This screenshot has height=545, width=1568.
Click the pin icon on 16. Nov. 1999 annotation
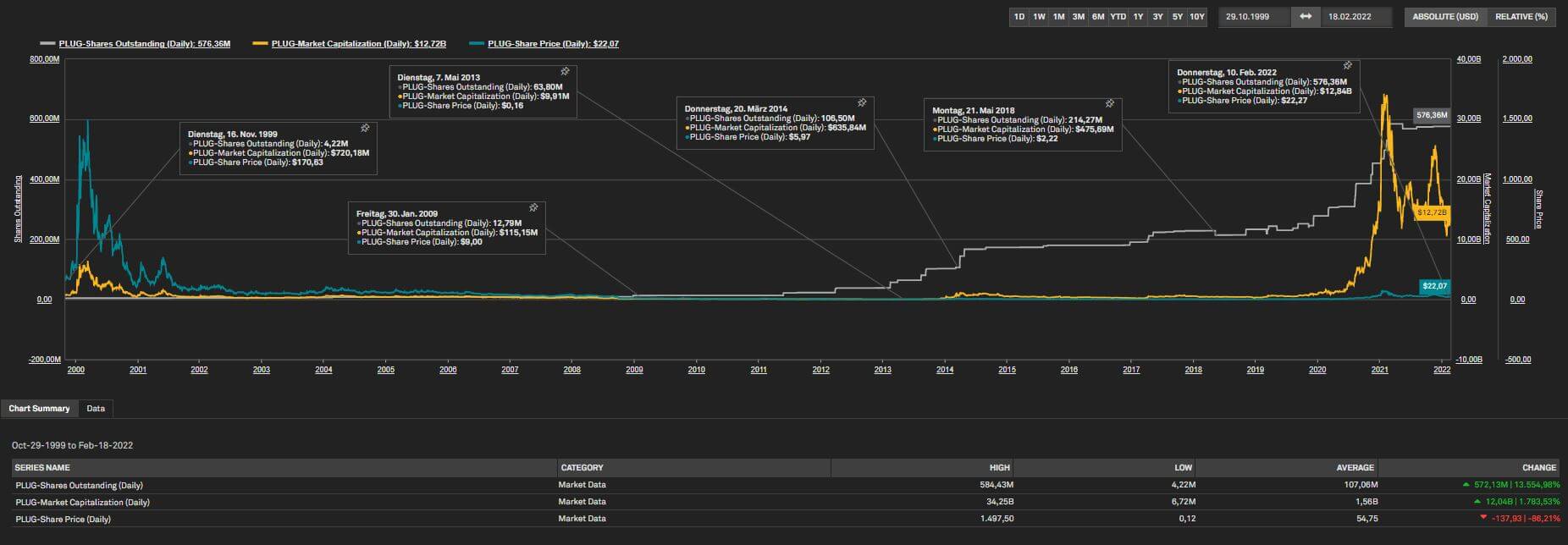click(365, 129)
